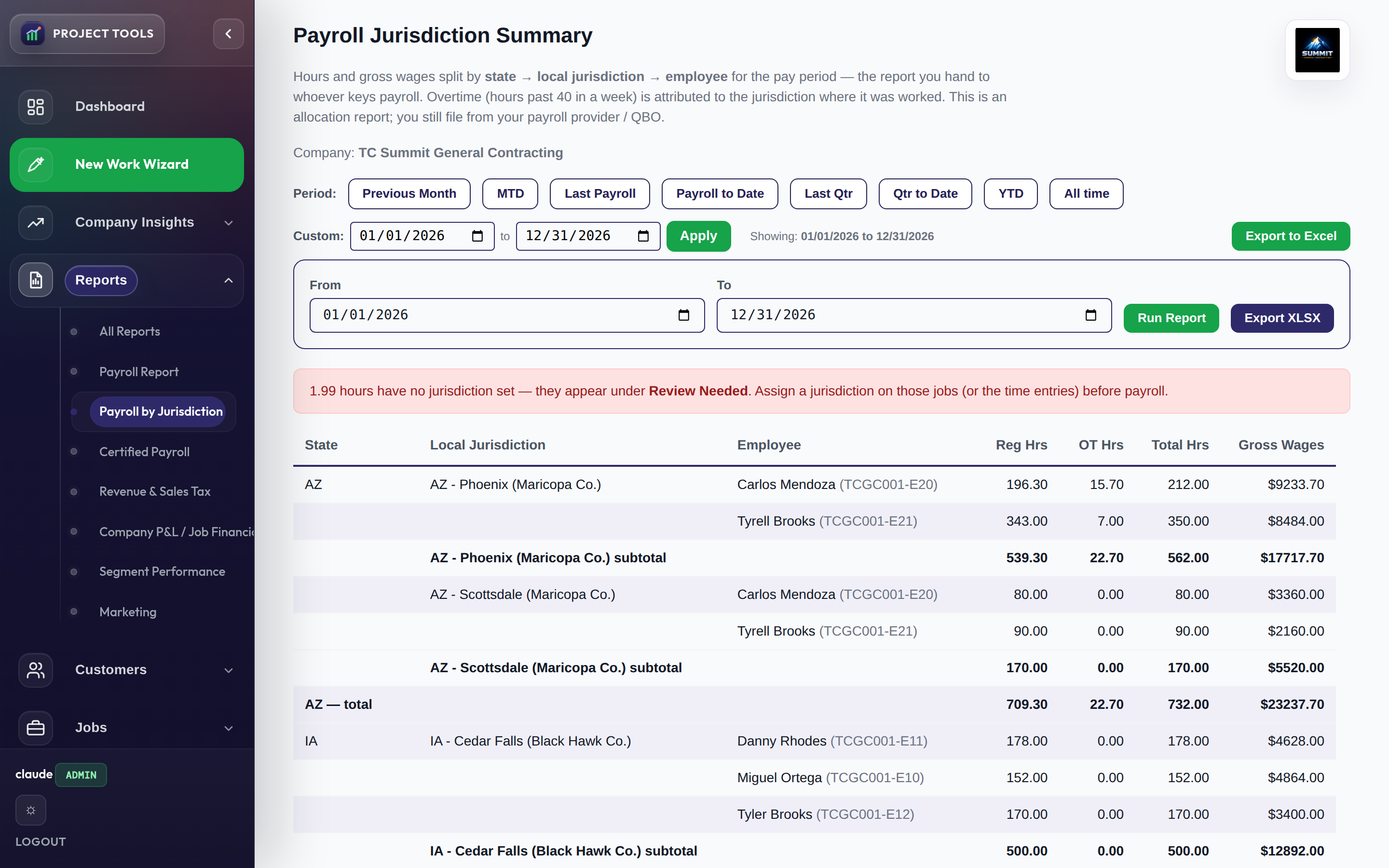This screenshot has width=1389, height=868.
Task: Select the YTD period
Action: click(x=1011, y=193)
